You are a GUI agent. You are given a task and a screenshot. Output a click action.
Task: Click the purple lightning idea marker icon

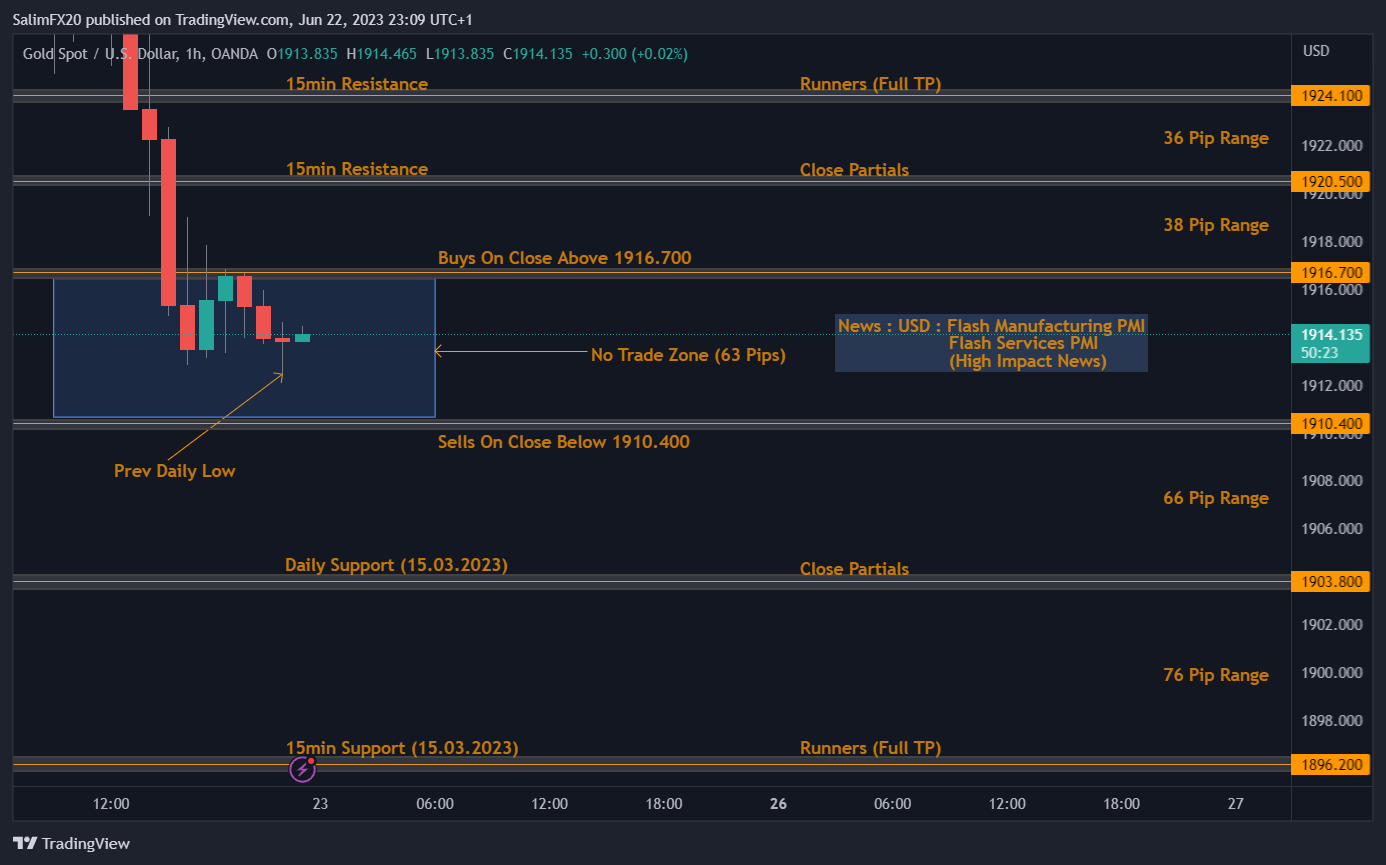304,769
